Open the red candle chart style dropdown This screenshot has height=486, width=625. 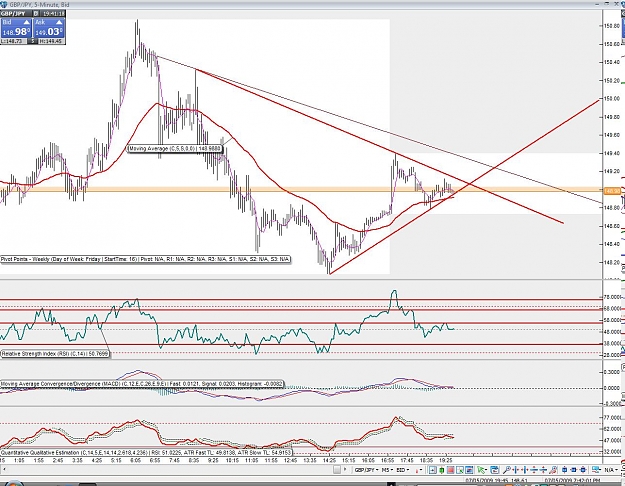pyautogui.click(x=419, y=470)
